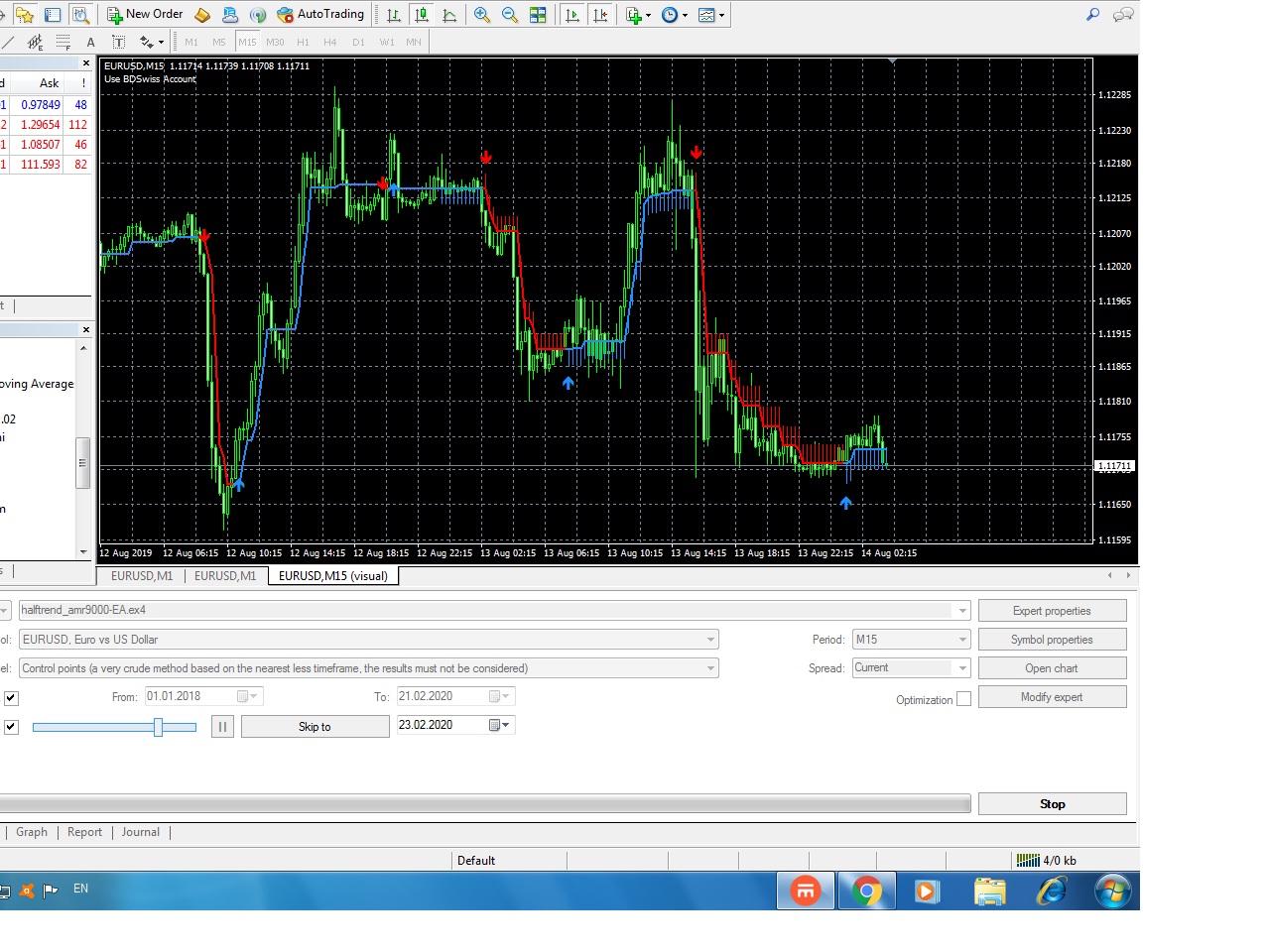
Task: Toggle the visual mode checkbox beside speed slider
Action: point(11,727)
